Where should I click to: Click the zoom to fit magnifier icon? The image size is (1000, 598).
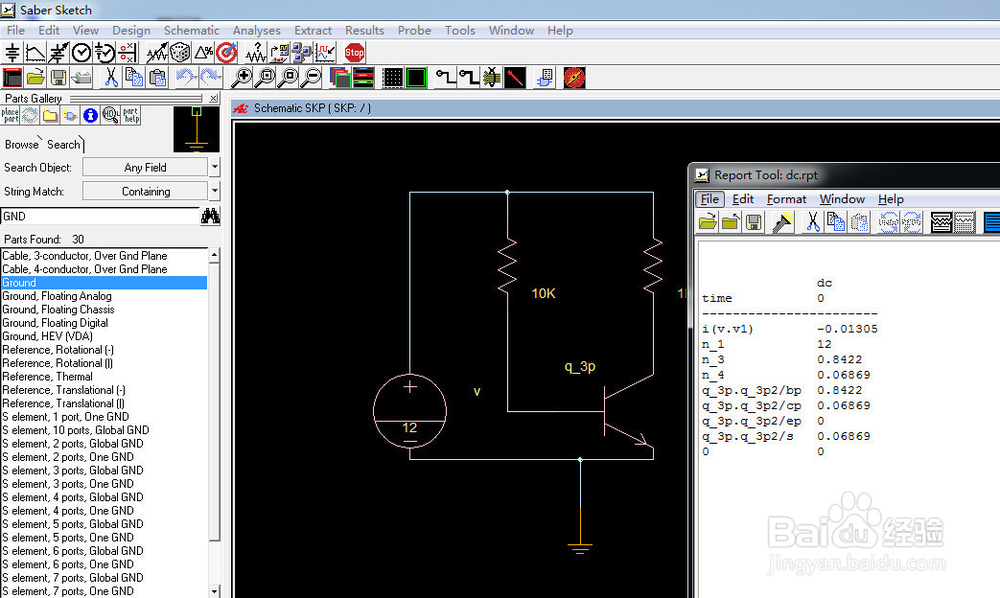(x=265, y=78)
